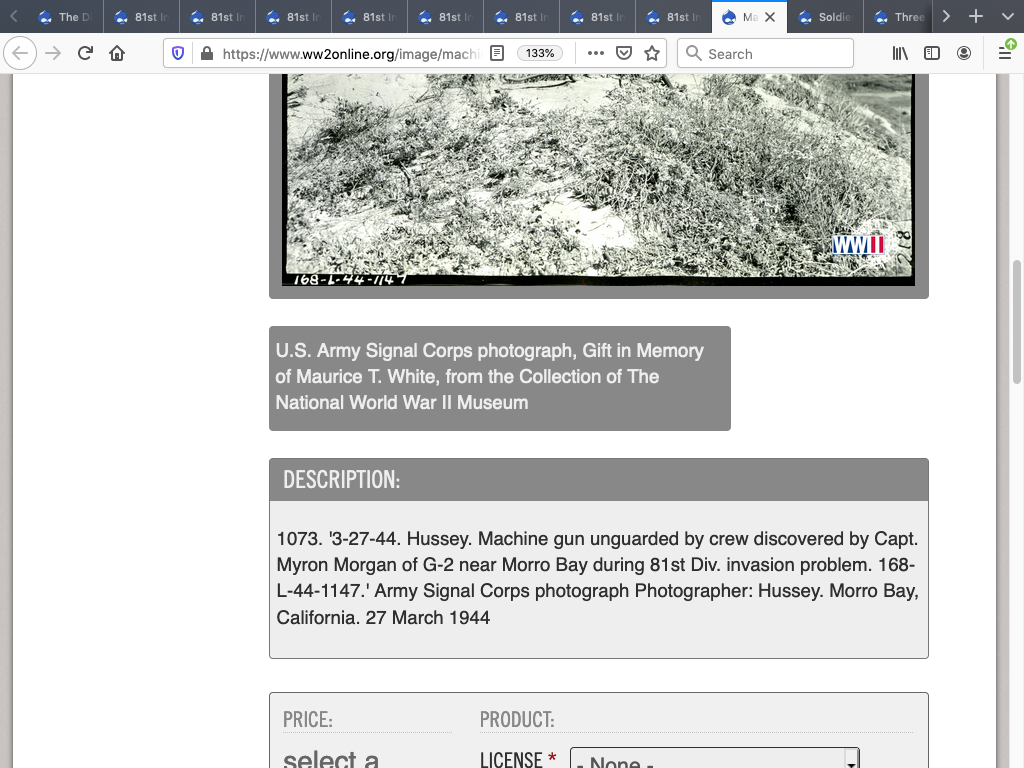Screen dimensions: 1024x768
Task: Reload the current page
Action: click(x=85, y=54)
